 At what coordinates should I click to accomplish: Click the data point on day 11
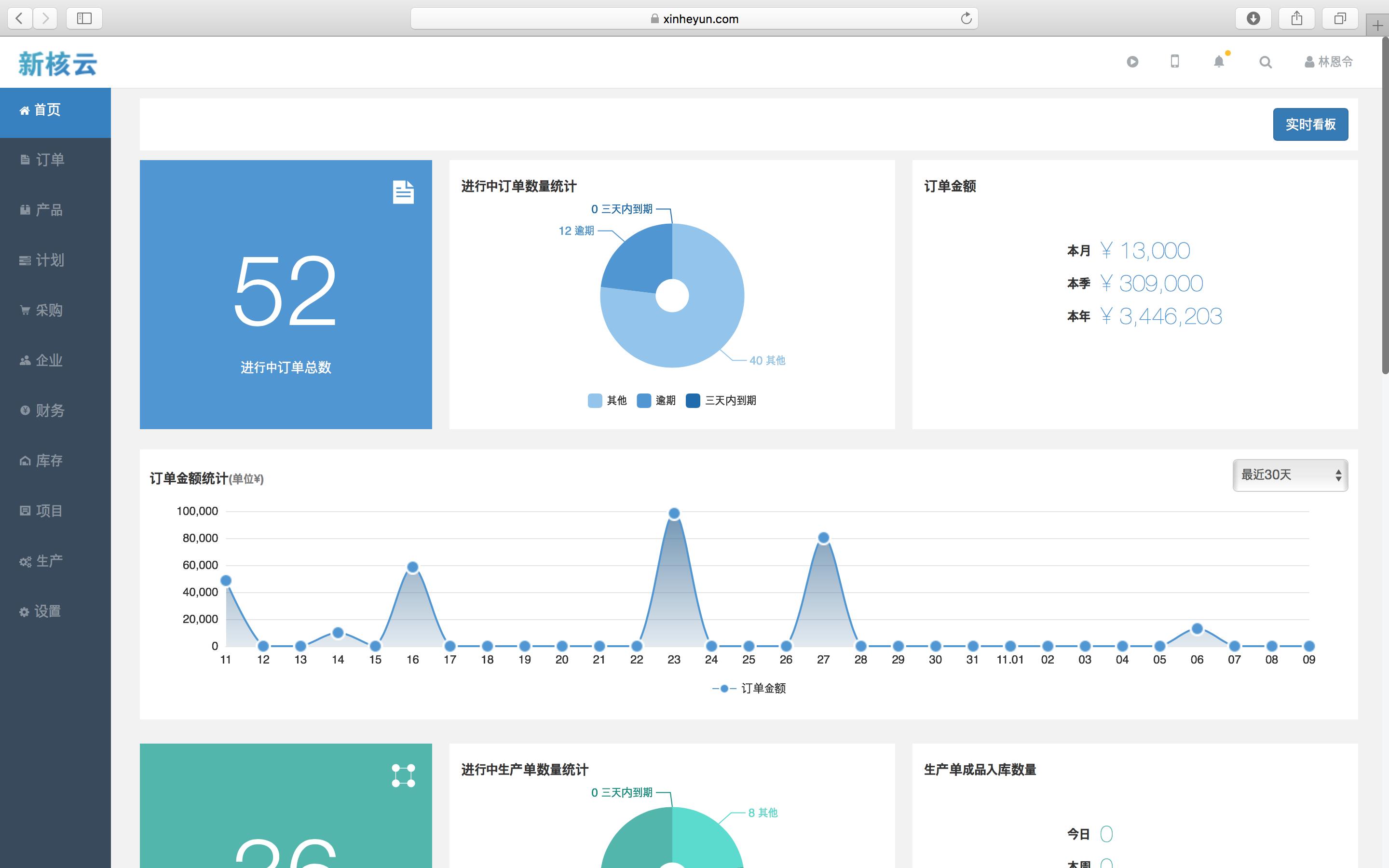click(x=226, y=581)
